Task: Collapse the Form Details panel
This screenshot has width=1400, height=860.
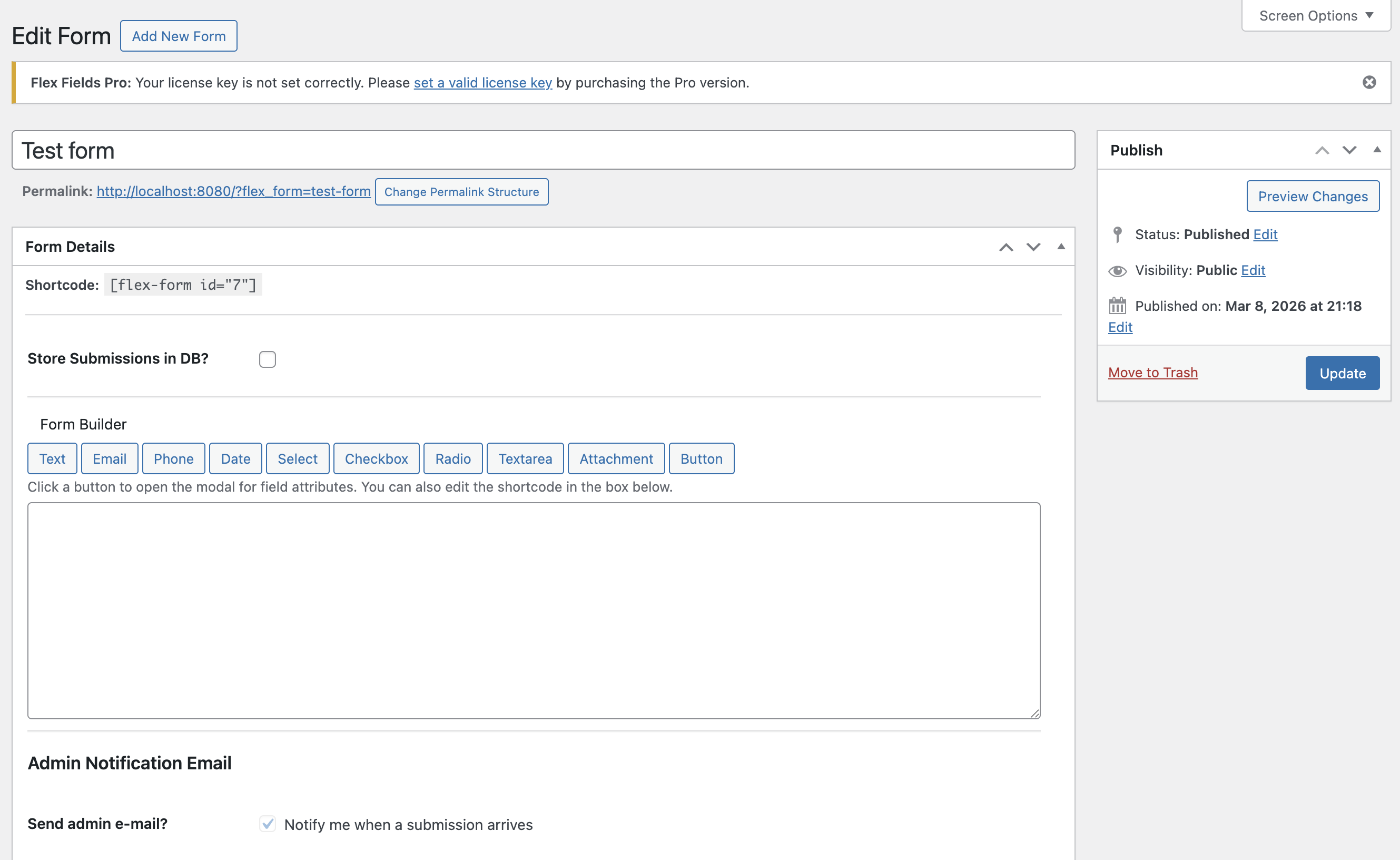Action: [x=1062, y=247]
